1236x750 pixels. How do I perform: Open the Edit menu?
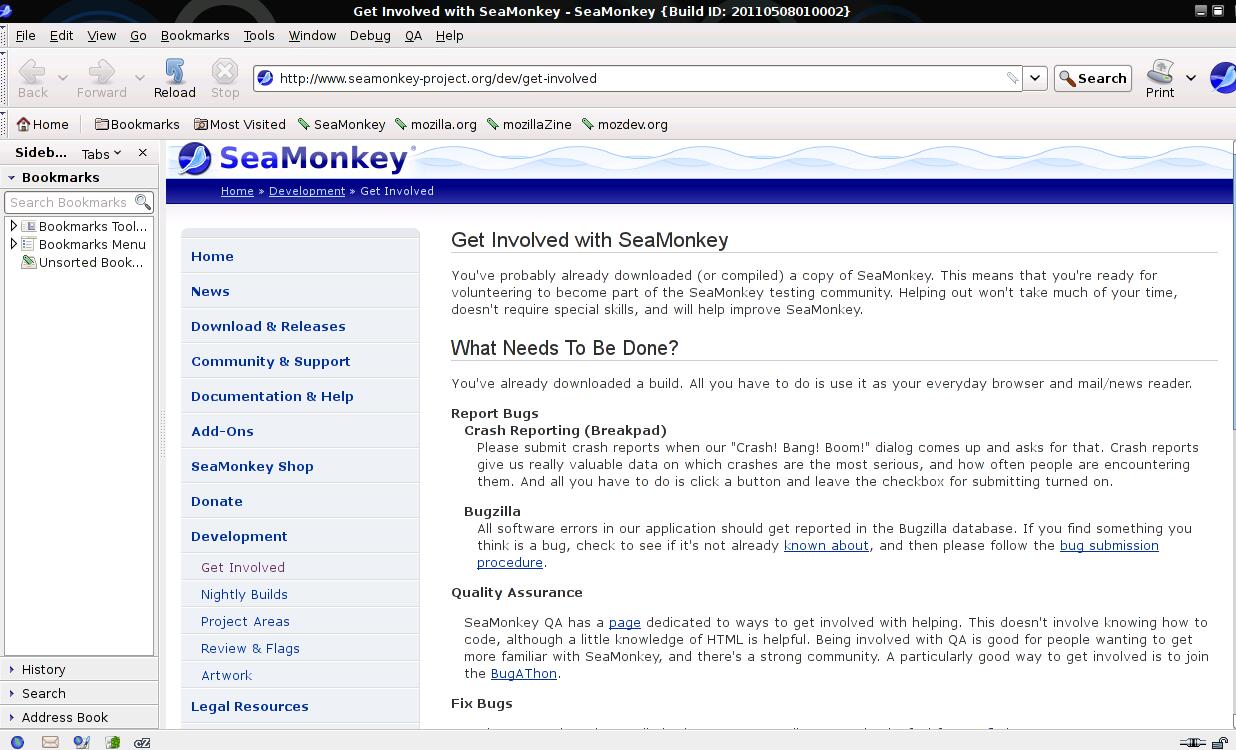tap(61, 35)
